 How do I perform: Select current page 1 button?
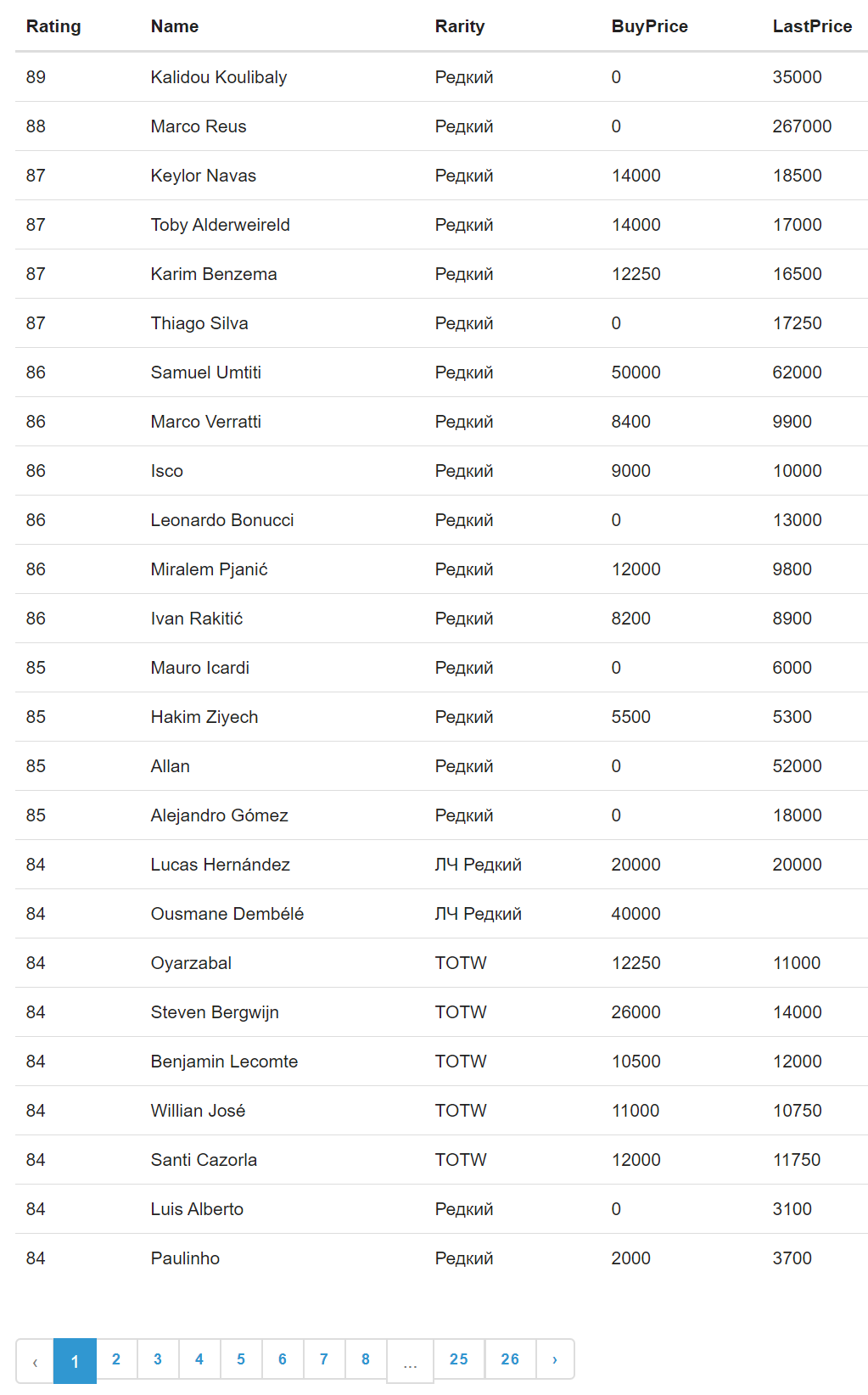coord(75,1361)
